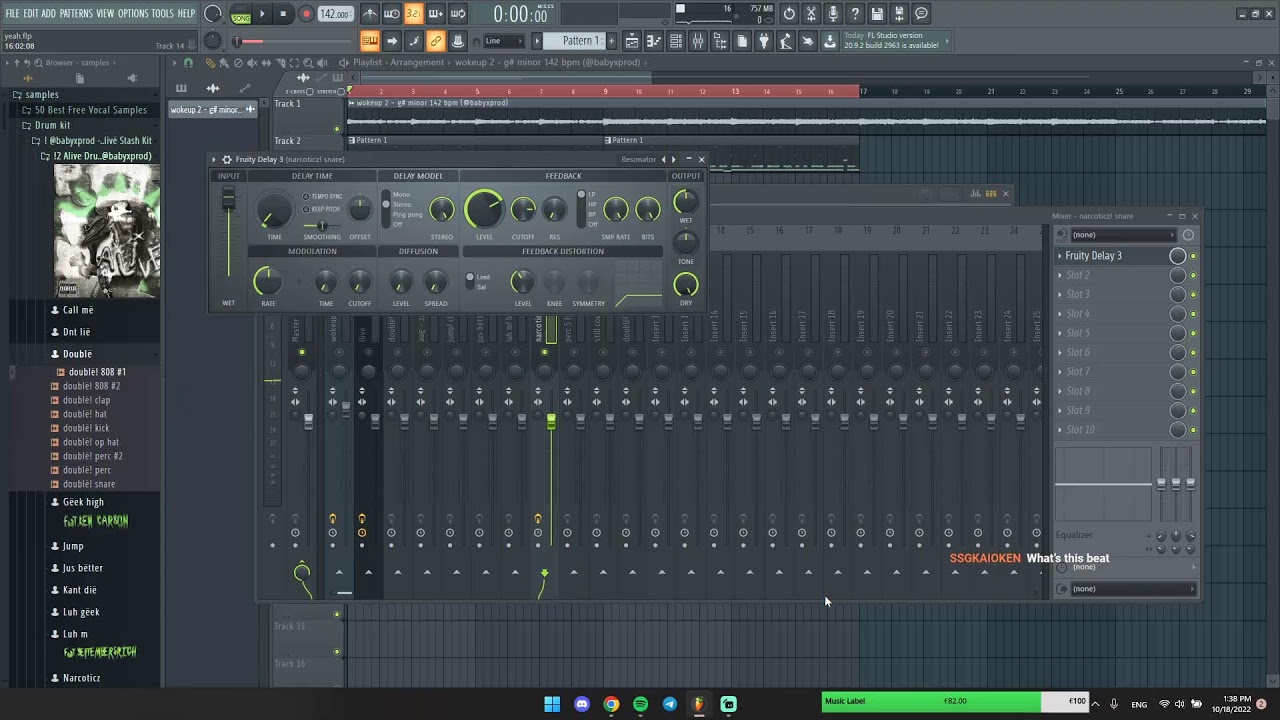The width and height of the screenshot is (1280, 720).
Task: Open mixer input (none) dropdown at top
Action: (x=1123, y=235)
